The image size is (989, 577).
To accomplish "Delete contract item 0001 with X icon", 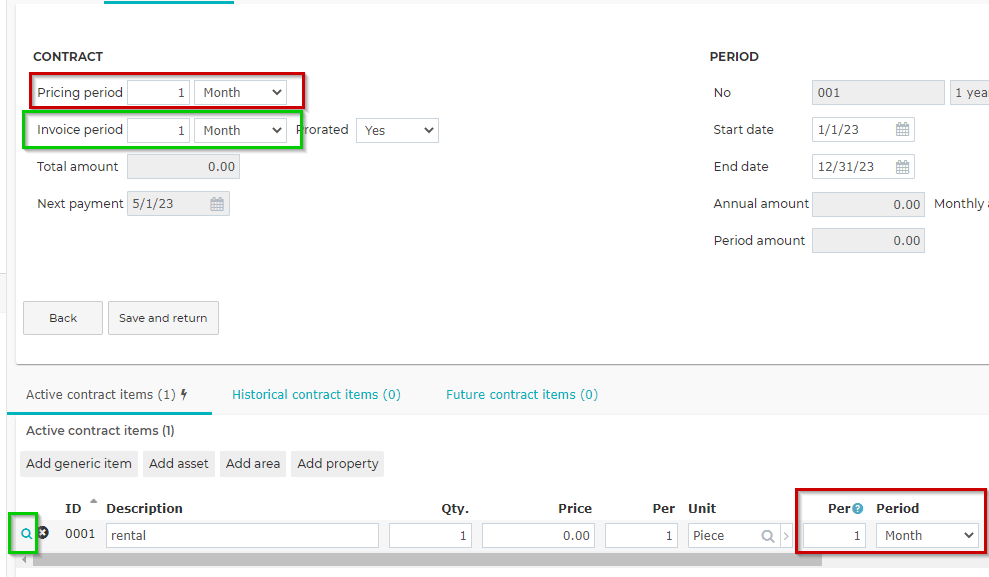I will [43, 533].
